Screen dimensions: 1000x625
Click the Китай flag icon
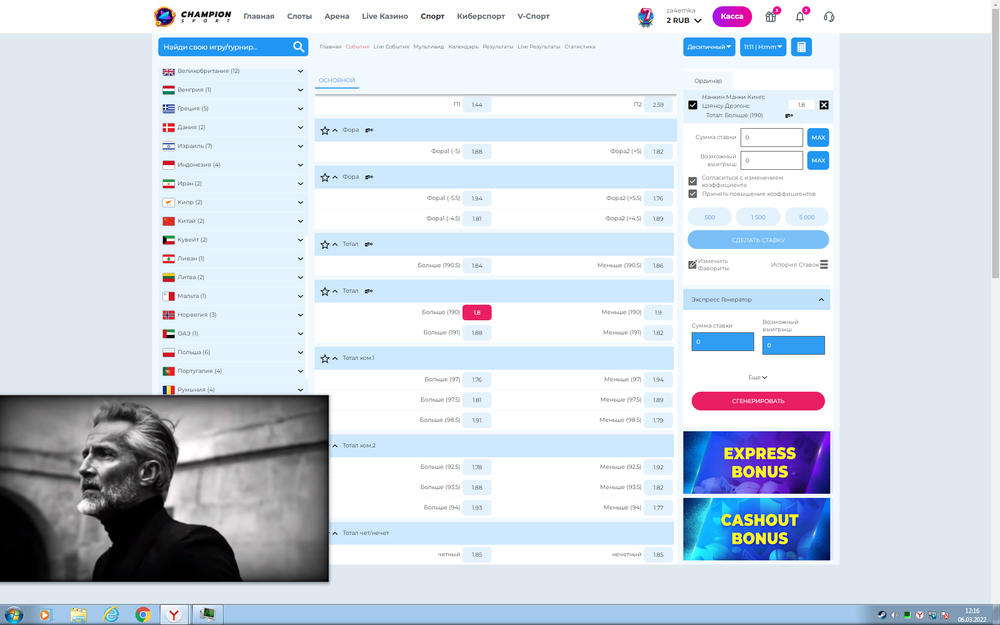tap(168, 221)
